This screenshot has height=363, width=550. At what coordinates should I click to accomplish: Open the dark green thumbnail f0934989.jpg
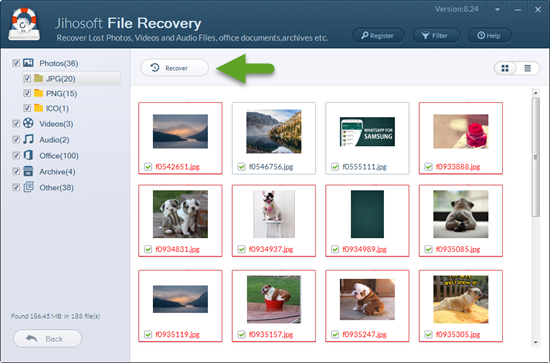click(367, 214)
